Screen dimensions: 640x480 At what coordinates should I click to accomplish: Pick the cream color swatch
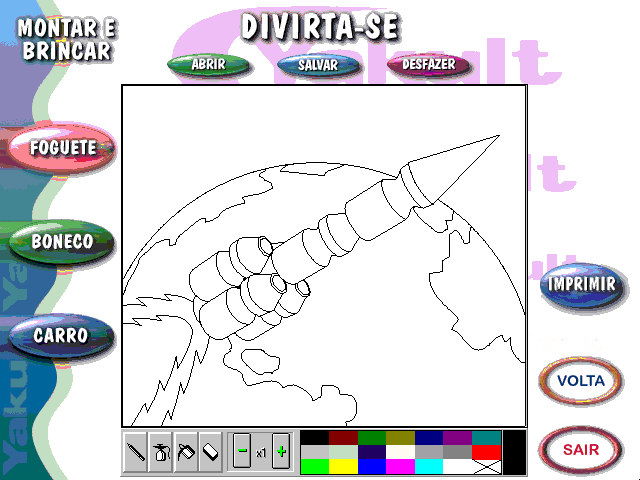point(400,452)
